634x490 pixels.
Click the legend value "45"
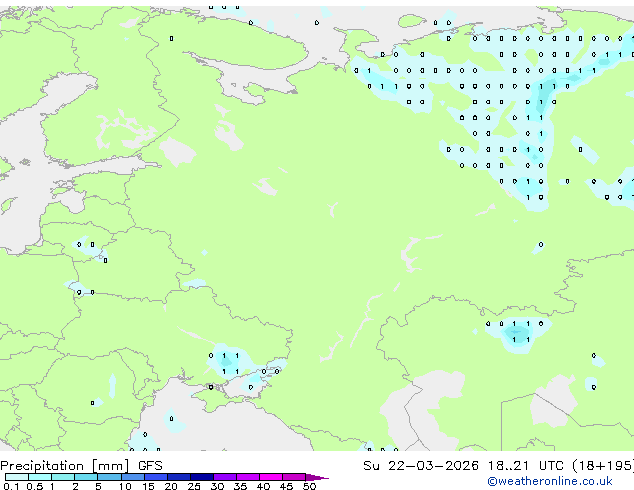pos(286,486)
